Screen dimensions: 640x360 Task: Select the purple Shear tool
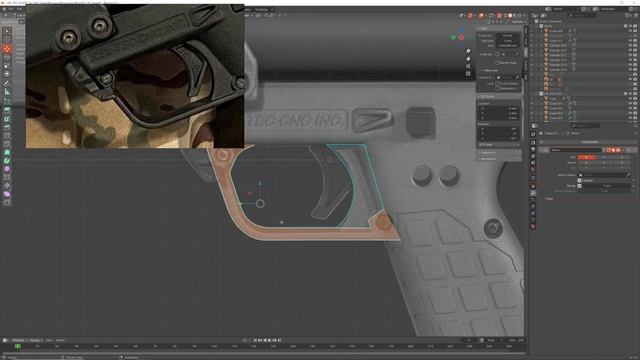(x=7, y=194)
